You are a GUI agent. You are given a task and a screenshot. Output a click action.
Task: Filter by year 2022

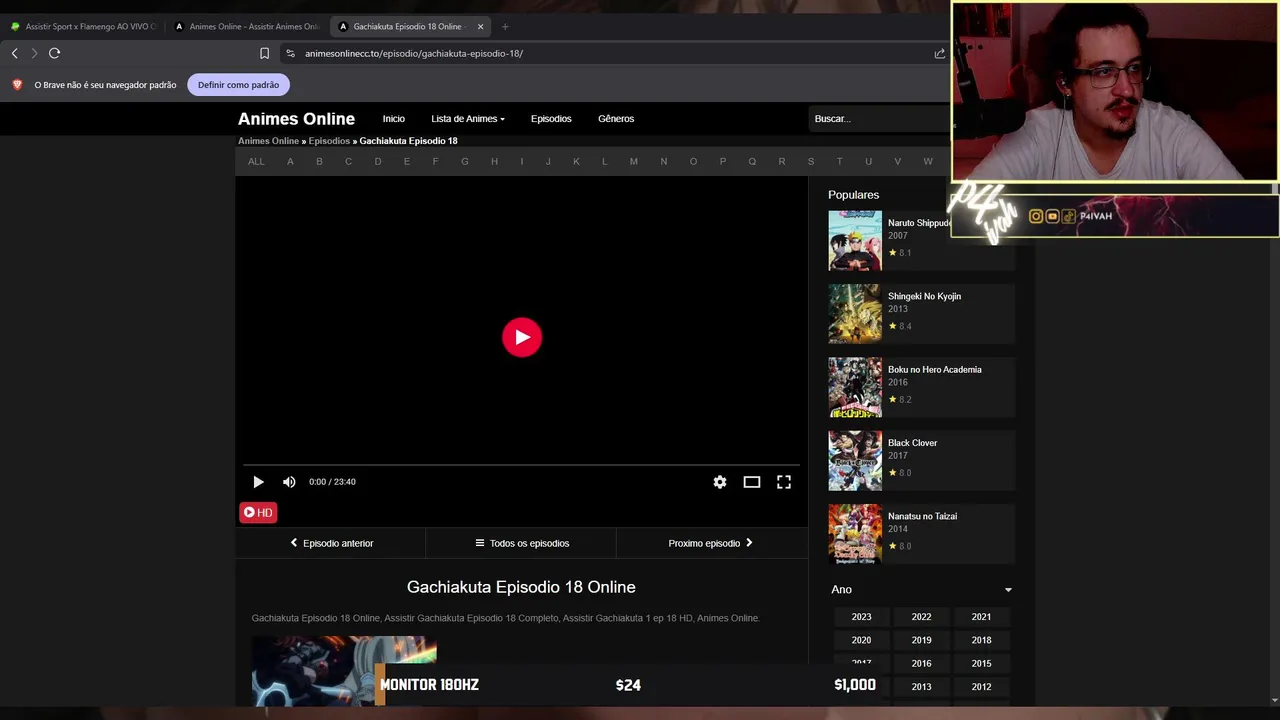(x=921, y=617)
